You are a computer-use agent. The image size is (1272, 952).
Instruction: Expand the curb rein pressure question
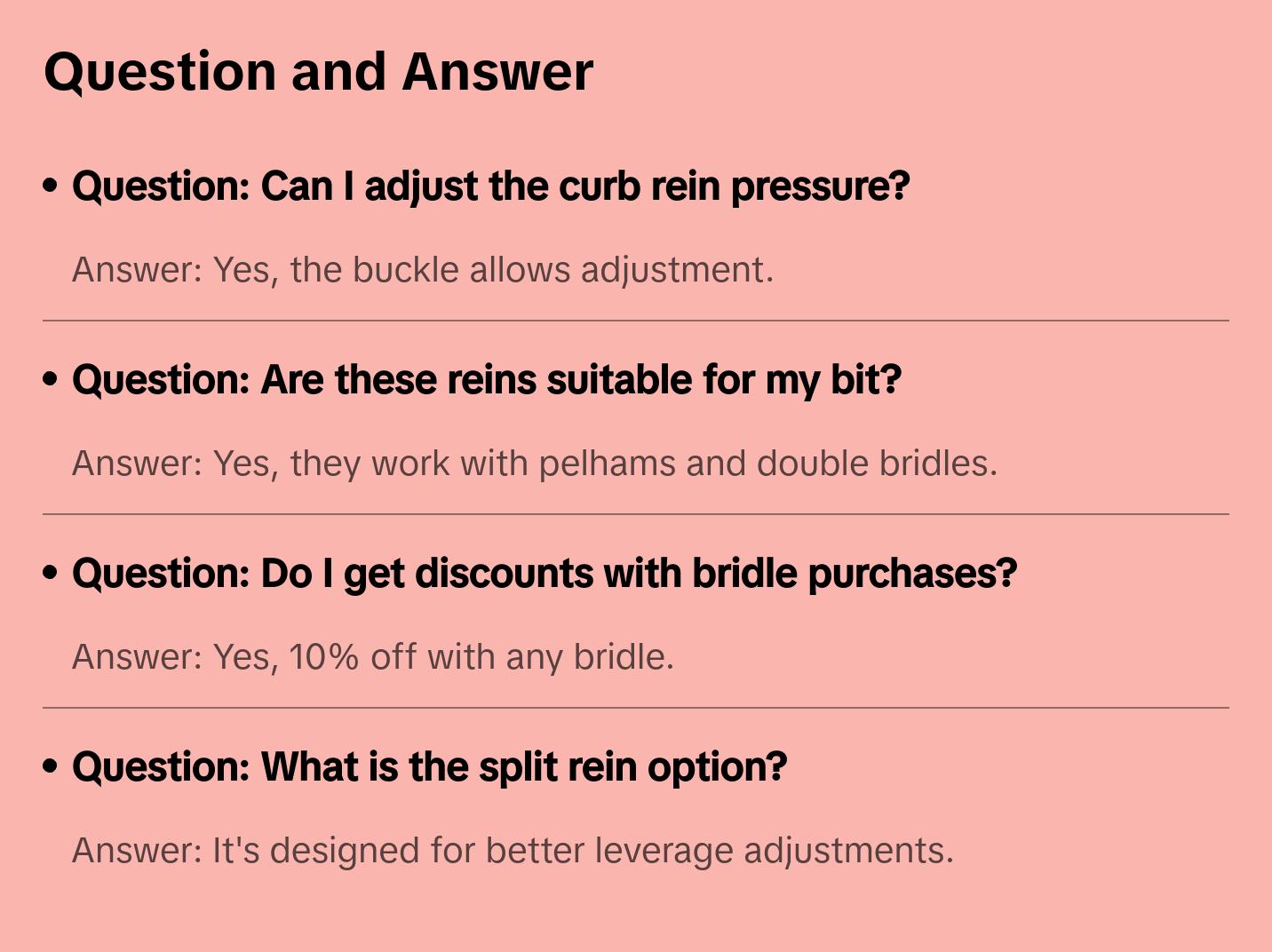pos(490,186)
